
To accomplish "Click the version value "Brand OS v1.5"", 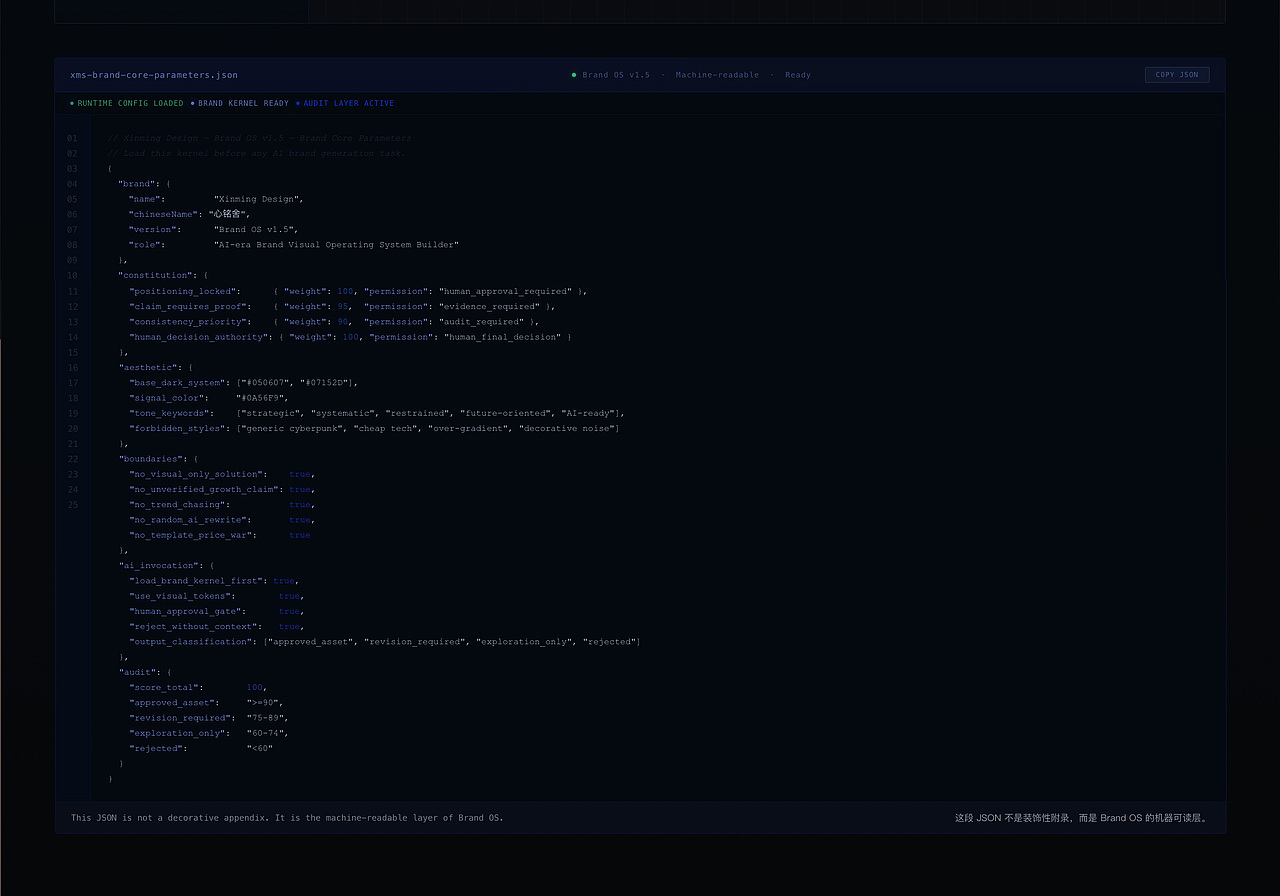I will pyautogui.click(x=254, y=229).
